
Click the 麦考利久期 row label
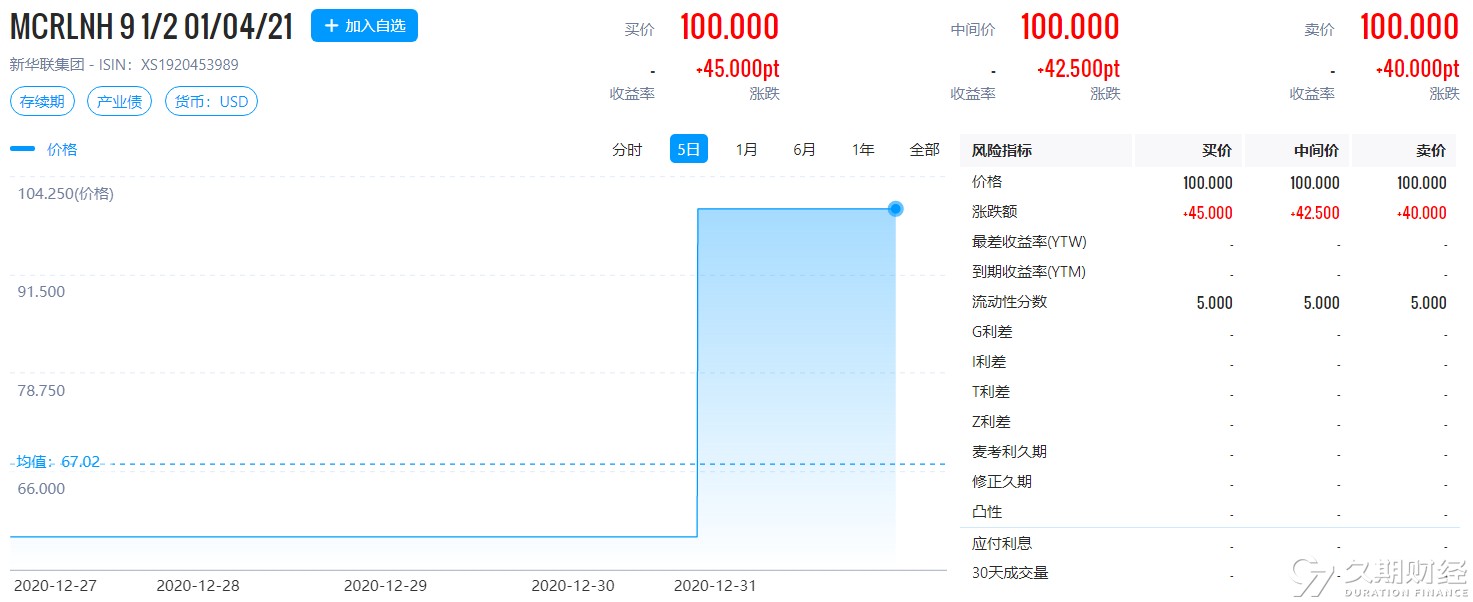pyautogui.click(x=1010, y=452)
